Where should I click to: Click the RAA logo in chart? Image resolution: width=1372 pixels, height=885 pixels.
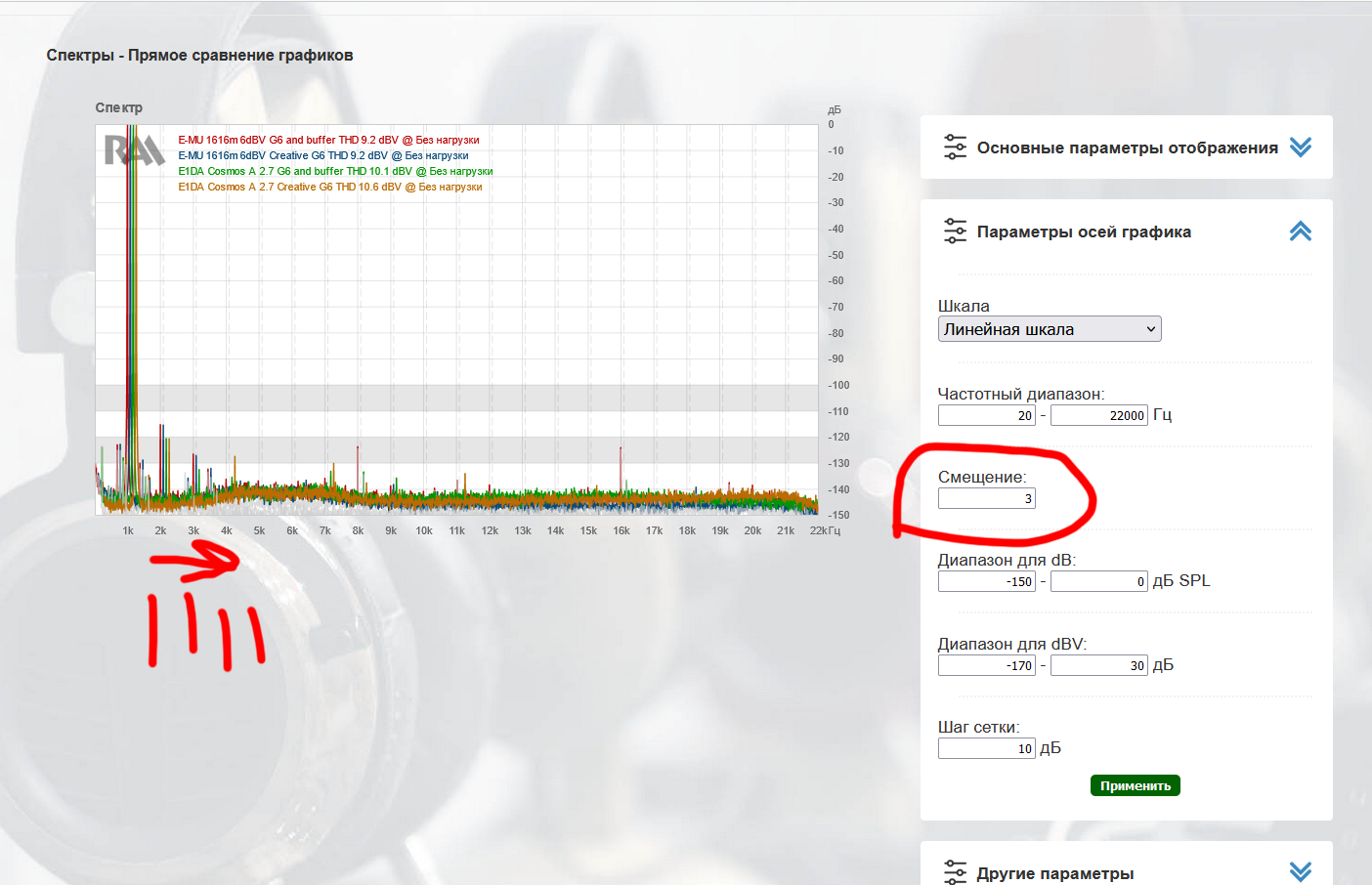[134, 149]
